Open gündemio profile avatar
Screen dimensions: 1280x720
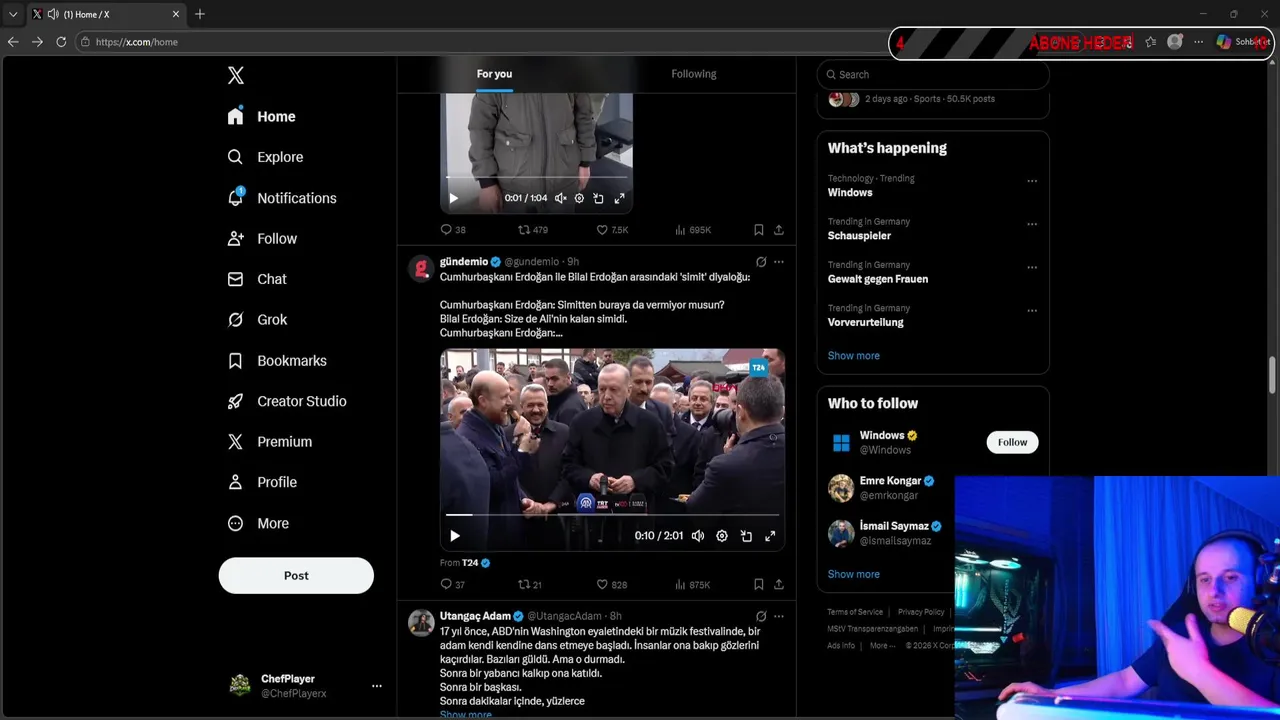click(x=421, y=268)
